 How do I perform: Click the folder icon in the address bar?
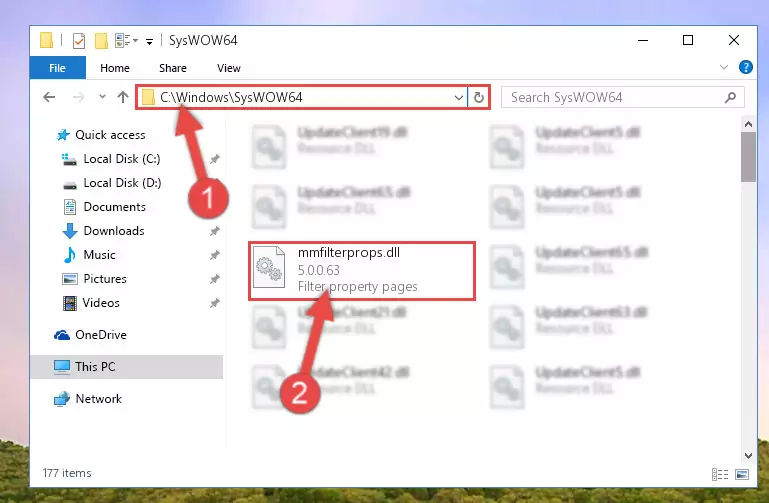[148, 98]
